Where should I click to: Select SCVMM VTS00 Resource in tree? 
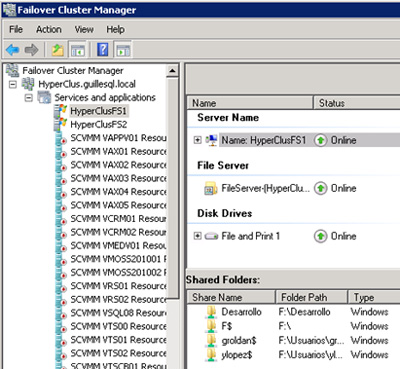click(118, 326)
